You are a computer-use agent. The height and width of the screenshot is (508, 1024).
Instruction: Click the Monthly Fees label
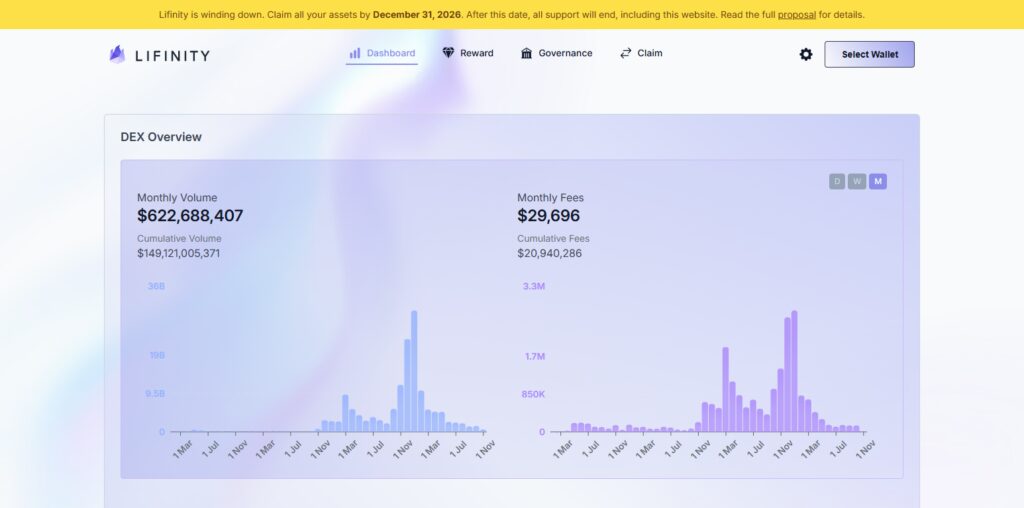point(551,198)
